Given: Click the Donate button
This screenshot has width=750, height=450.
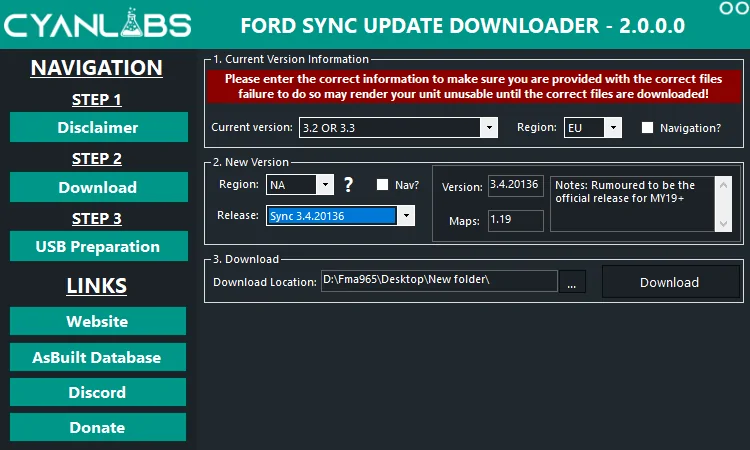Looking at the screenshot, I should [98, 427].
